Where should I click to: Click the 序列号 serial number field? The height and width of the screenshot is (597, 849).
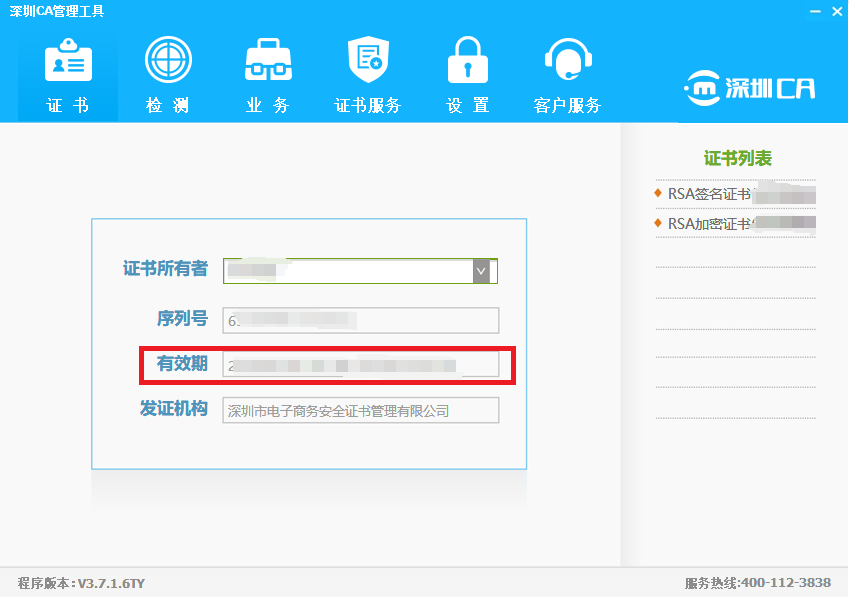(x=360, y=320)
